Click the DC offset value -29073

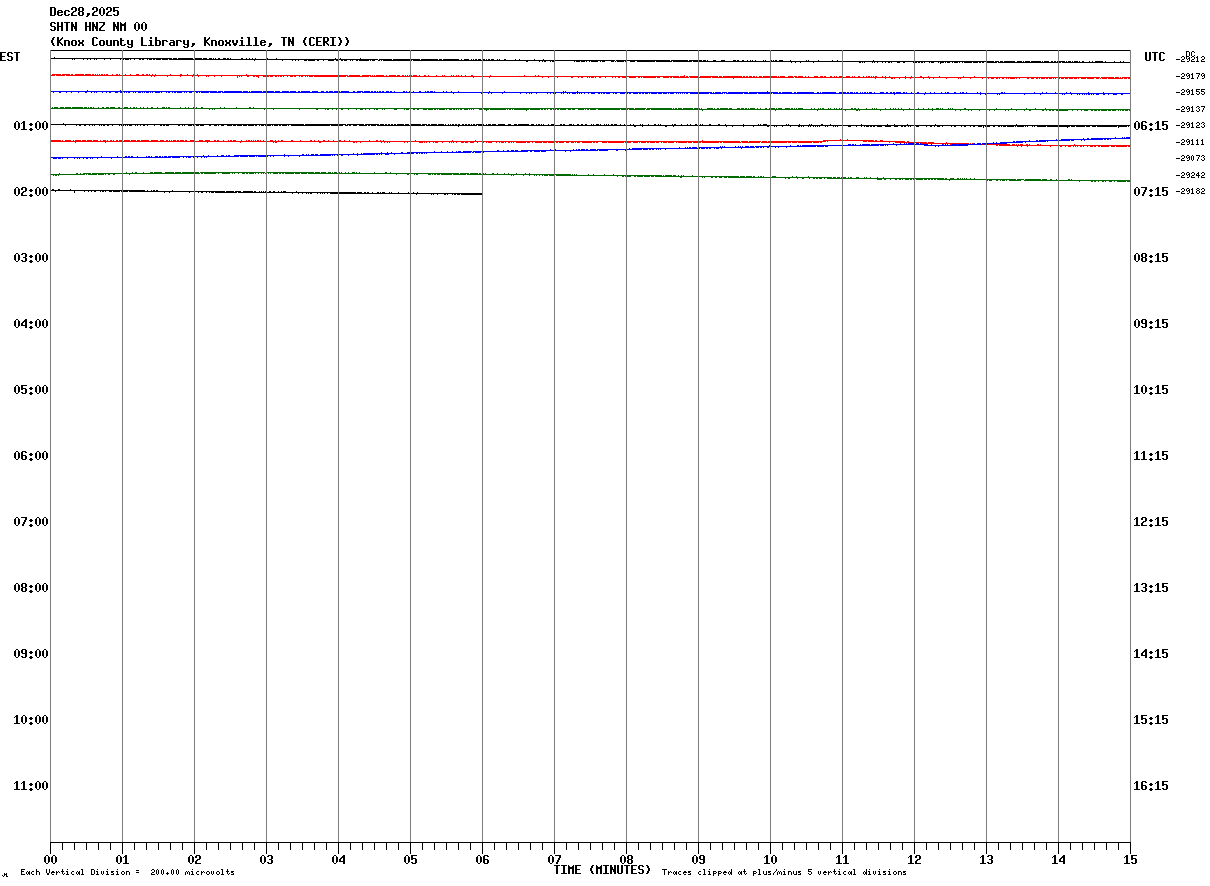(1191, 158)
